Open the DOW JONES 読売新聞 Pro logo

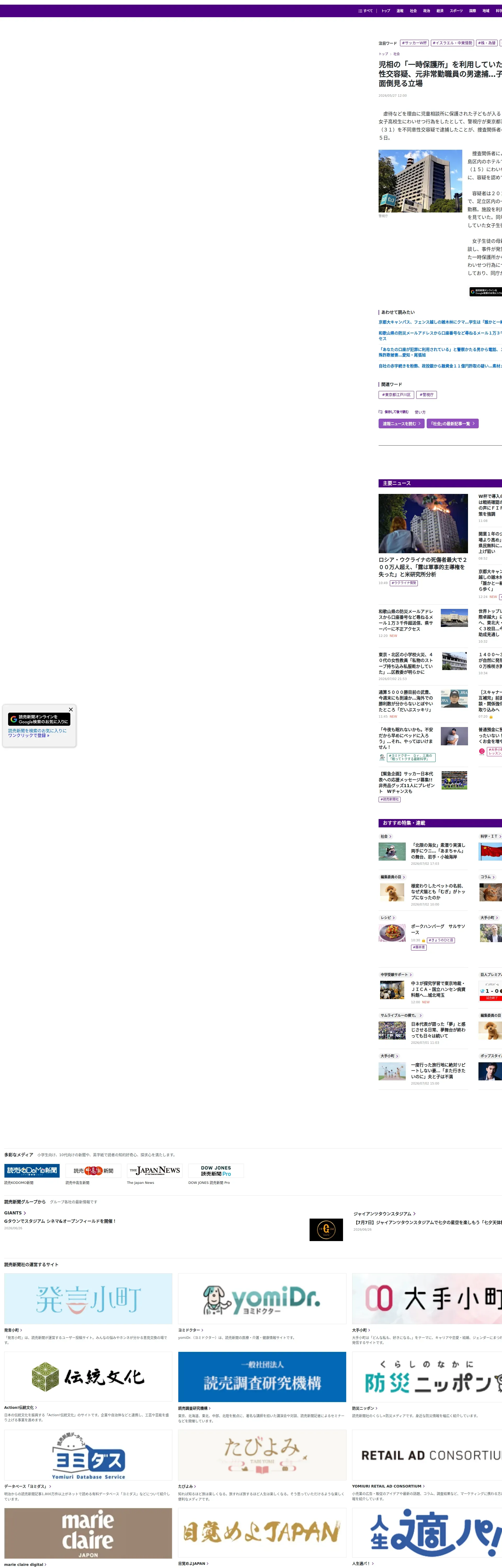216,1171
